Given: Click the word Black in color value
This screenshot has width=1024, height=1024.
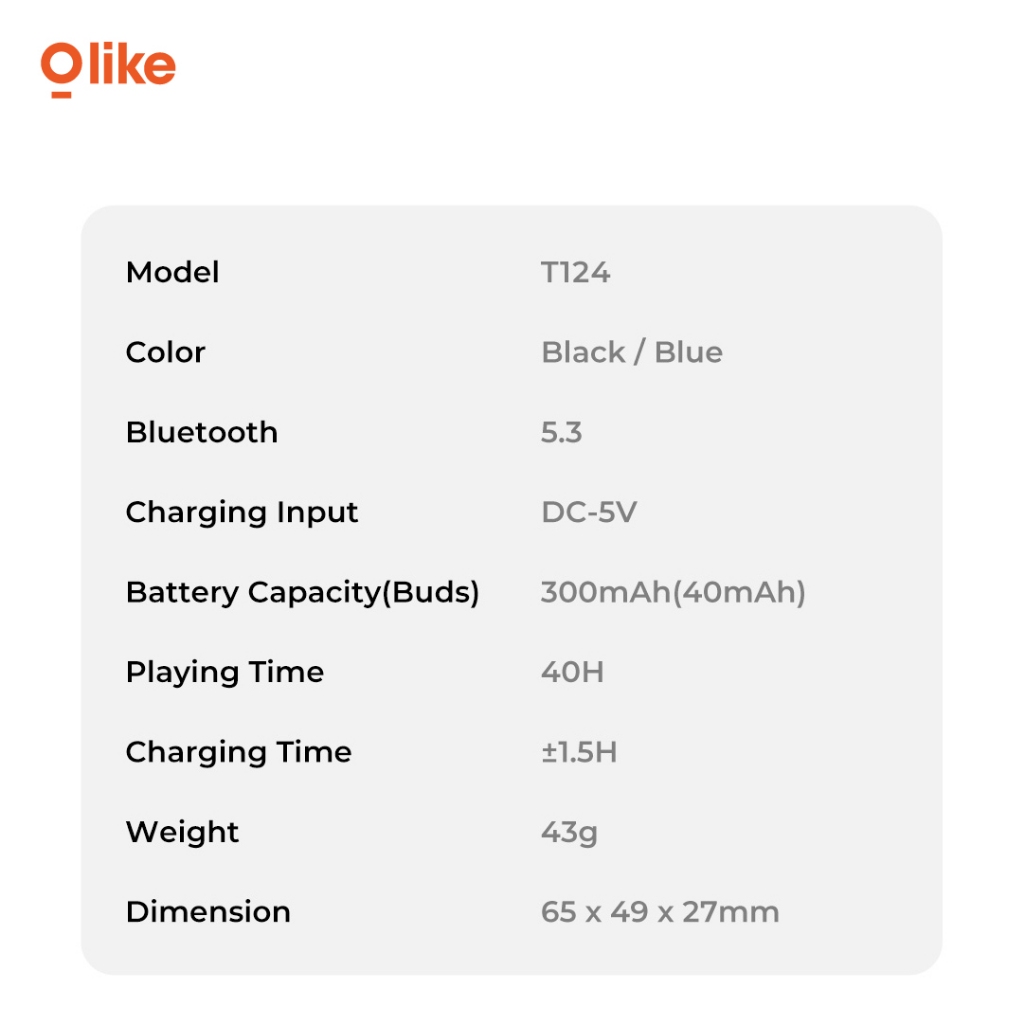Looking at the screenshot, I should (x=582, y=352).
